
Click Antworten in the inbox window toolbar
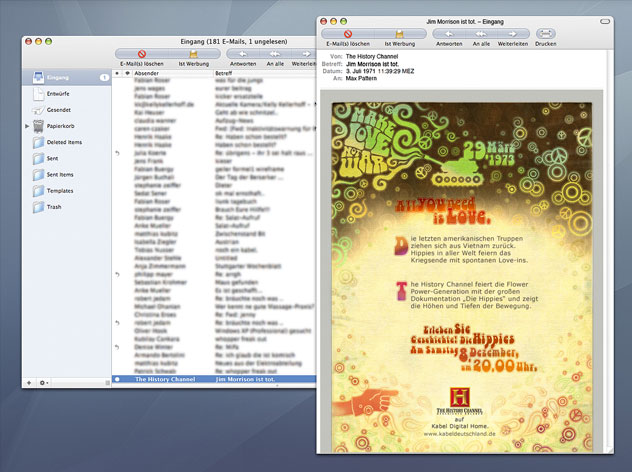click(243, 54)
